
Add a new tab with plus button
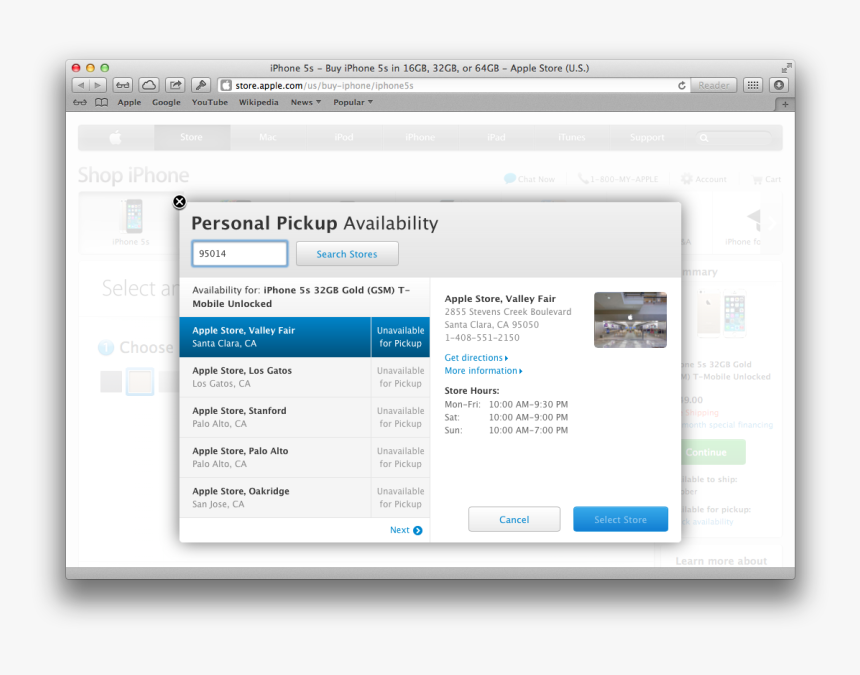pos(785,104)
